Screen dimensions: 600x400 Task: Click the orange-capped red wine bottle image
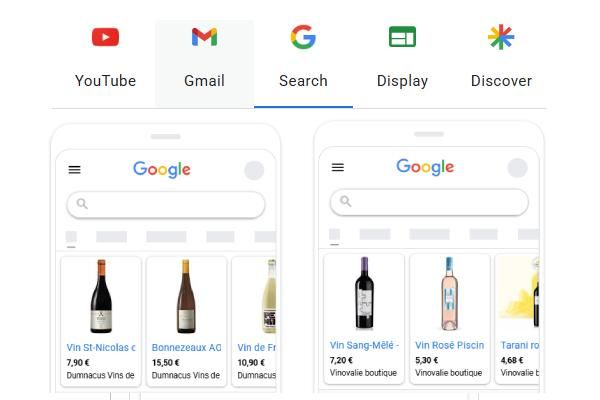coord(101,296)
